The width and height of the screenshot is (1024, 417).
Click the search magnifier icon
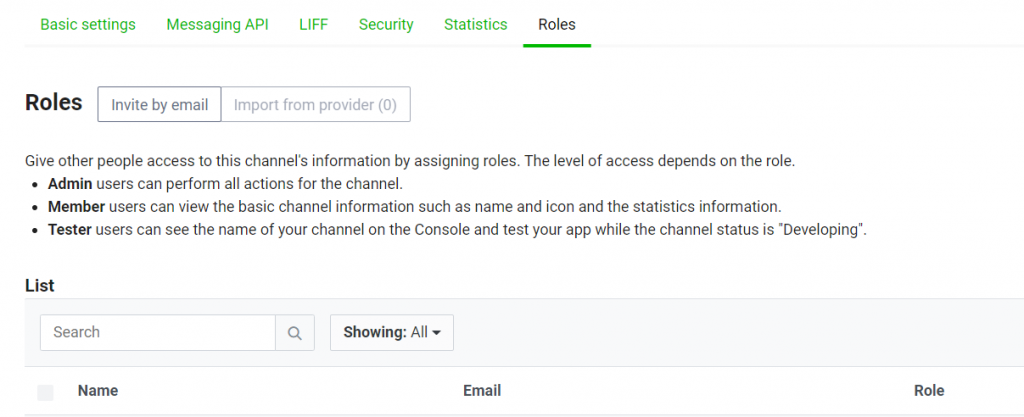294,333
